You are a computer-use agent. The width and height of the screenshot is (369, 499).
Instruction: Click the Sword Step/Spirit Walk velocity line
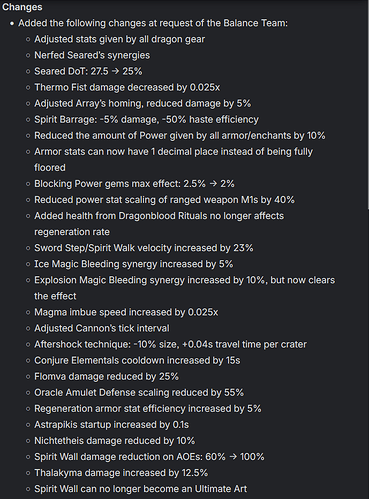(144, 248)
